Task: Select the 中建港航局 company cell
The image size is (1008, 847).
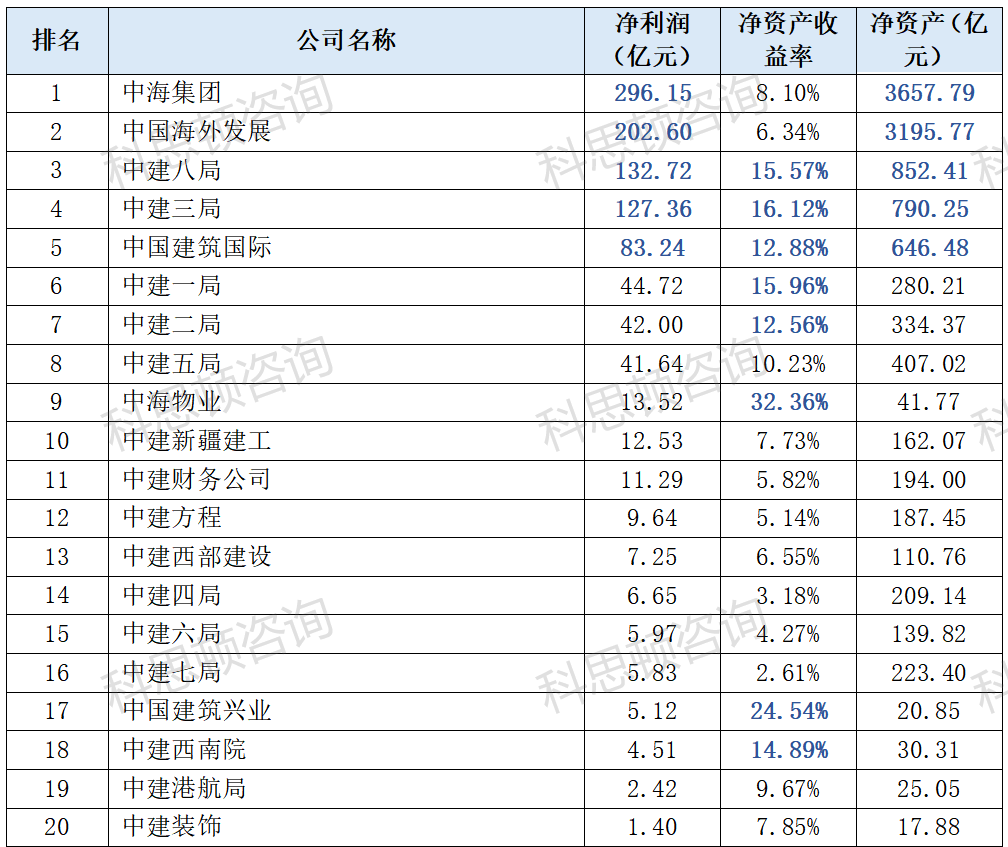Action: (x=346, y=789)
